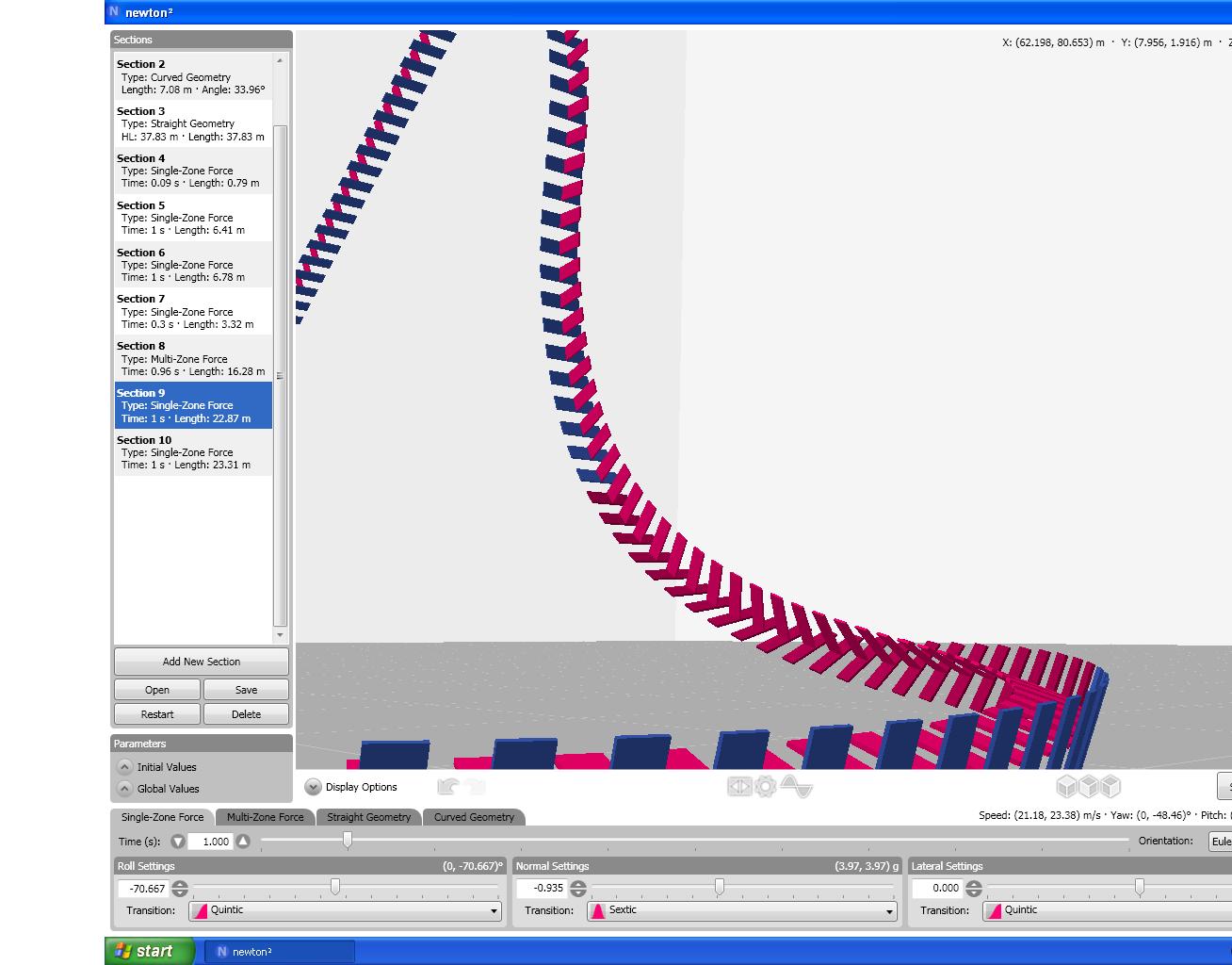Click the Add New Section button
Viewport: 1232px width, 965px height.
point(202,662)
